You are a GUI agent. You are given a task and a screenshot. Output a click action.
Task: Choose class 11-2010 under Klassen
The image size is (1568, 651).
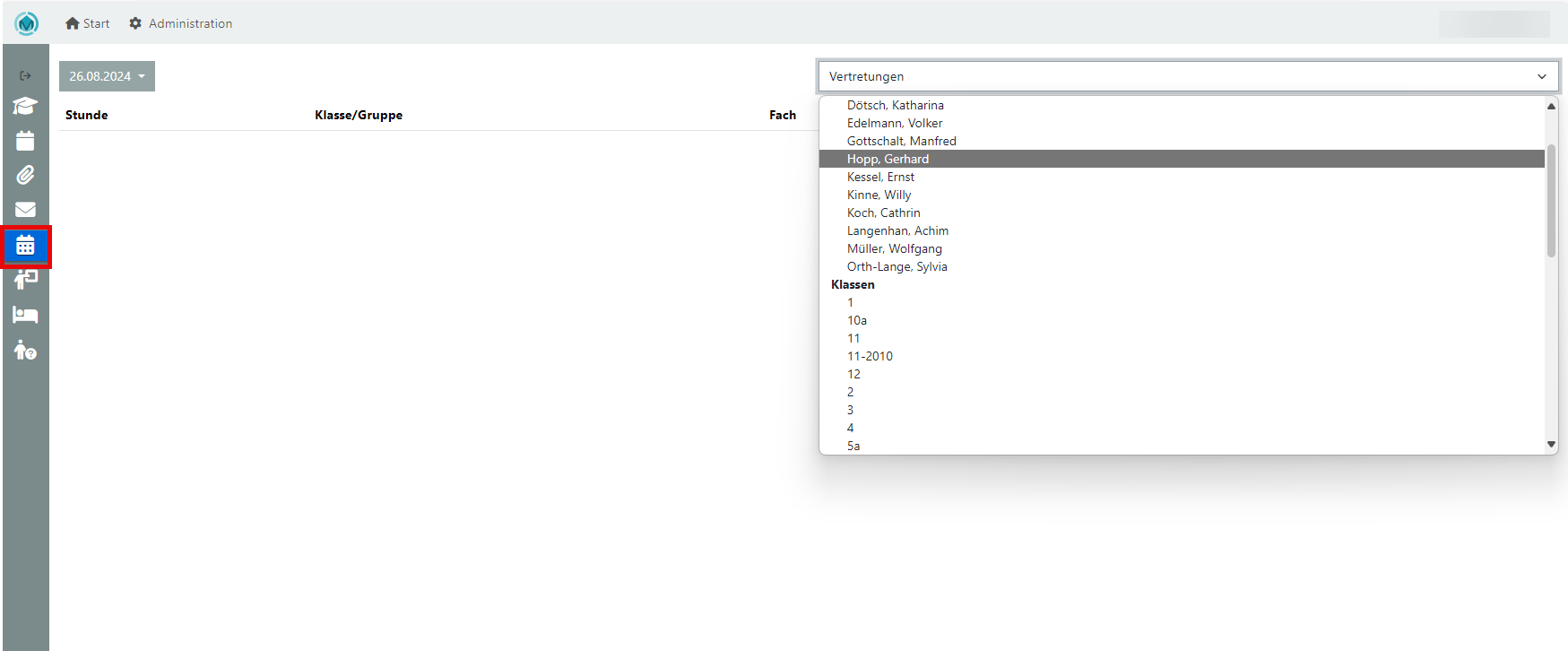pyautogui.click(x=1182, y=356)
